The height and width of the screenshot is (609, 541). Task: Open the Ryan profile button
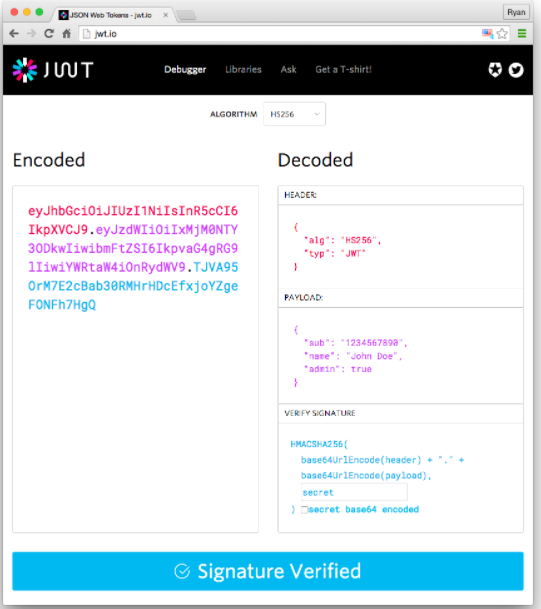(x=516, y=12)
